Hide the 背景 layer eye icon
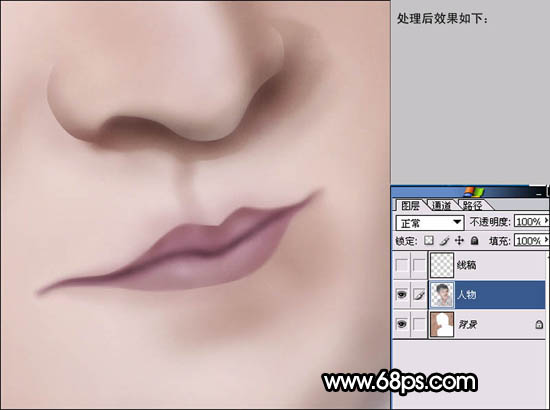 pyautogui.click(x=402, y=324)
